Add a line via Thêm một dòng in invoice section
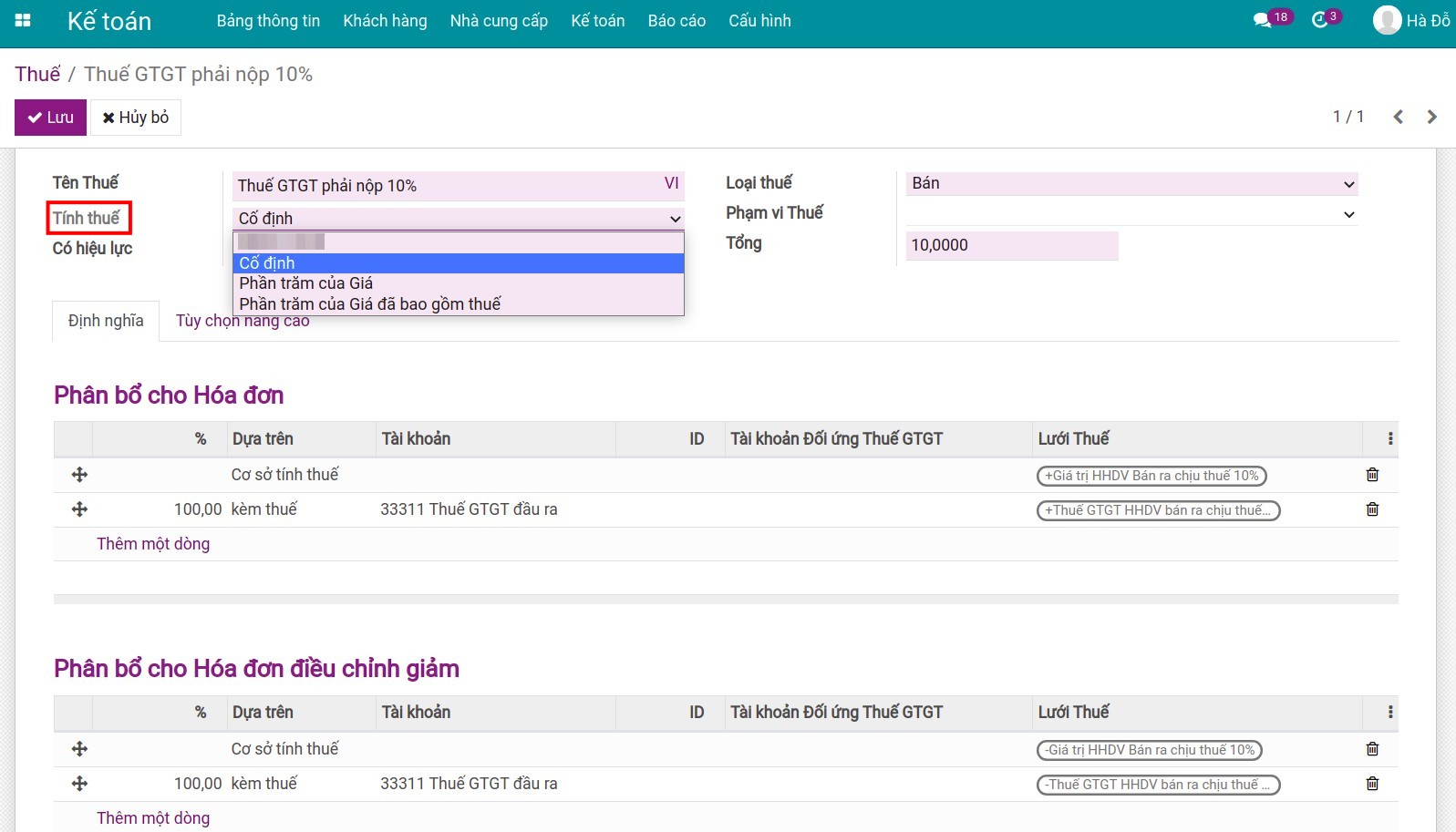The height and width of the screenshot is (832, 1456). 153,544
